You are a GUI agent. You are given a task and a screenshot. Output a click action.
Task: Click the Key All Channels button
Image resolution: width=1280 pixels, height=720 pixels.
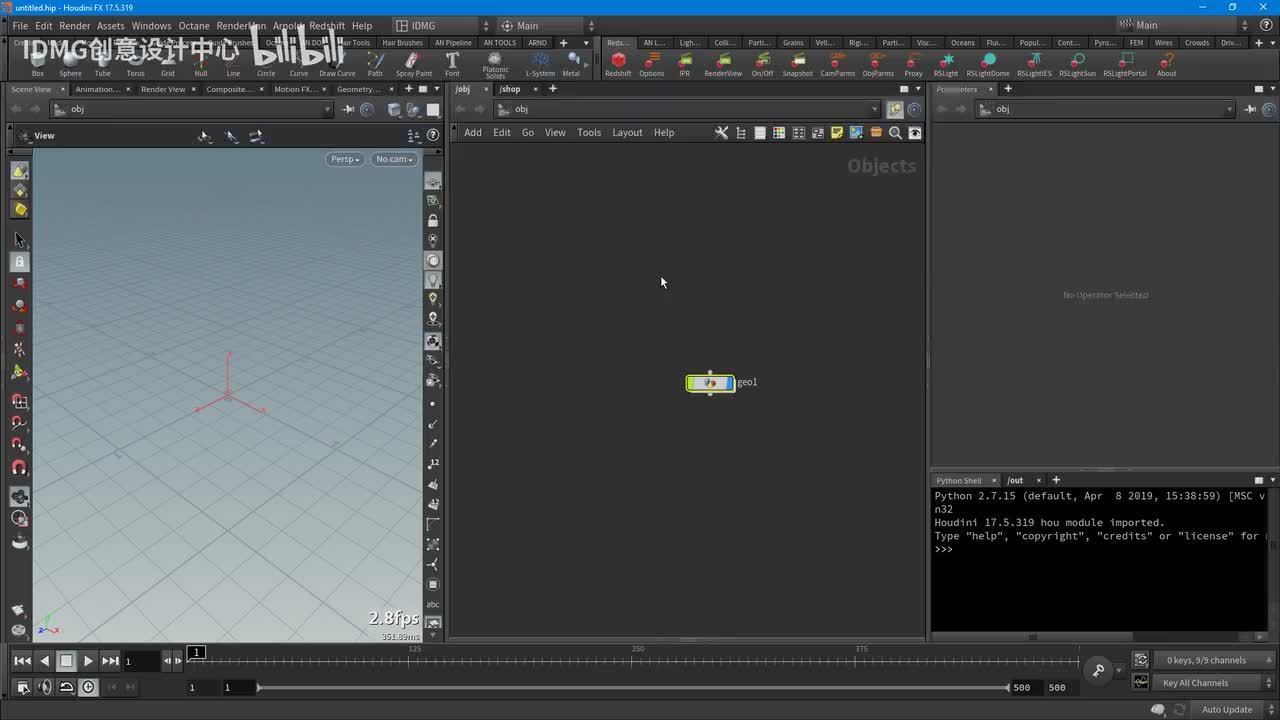(x=1195, y=683)
